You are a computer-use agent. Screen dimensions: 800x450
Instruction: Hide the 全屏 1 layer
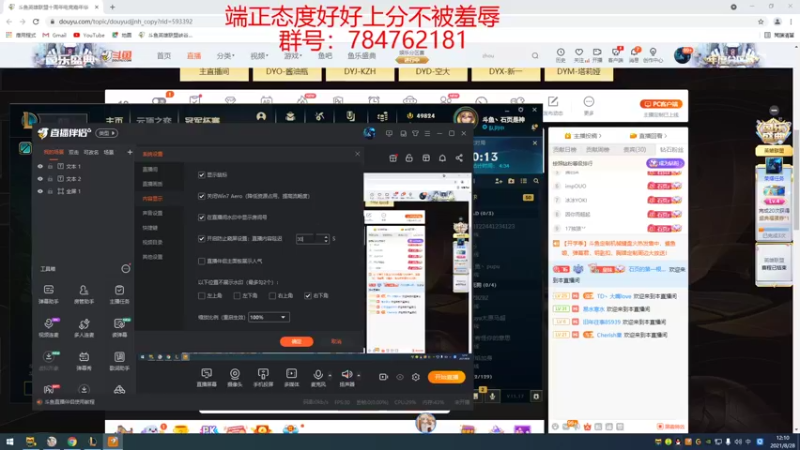pos(40,191)
